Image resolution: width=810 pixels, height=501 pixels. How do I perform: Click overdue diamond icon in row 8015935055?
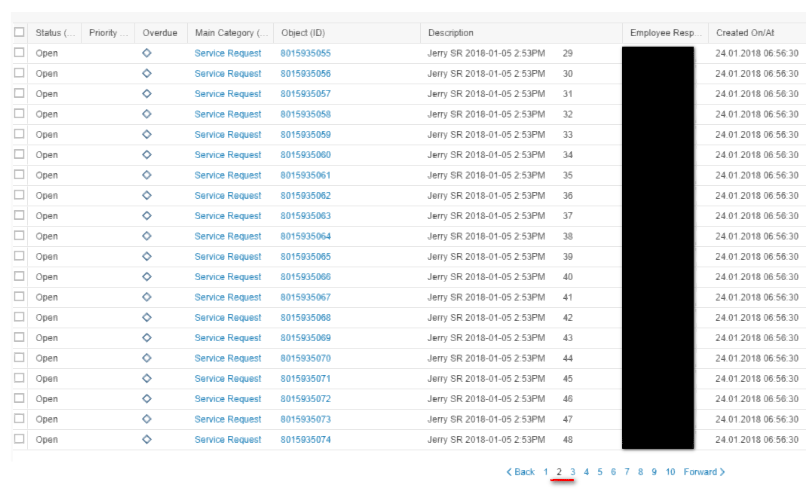pyautogui.click(x=147, y=53)
